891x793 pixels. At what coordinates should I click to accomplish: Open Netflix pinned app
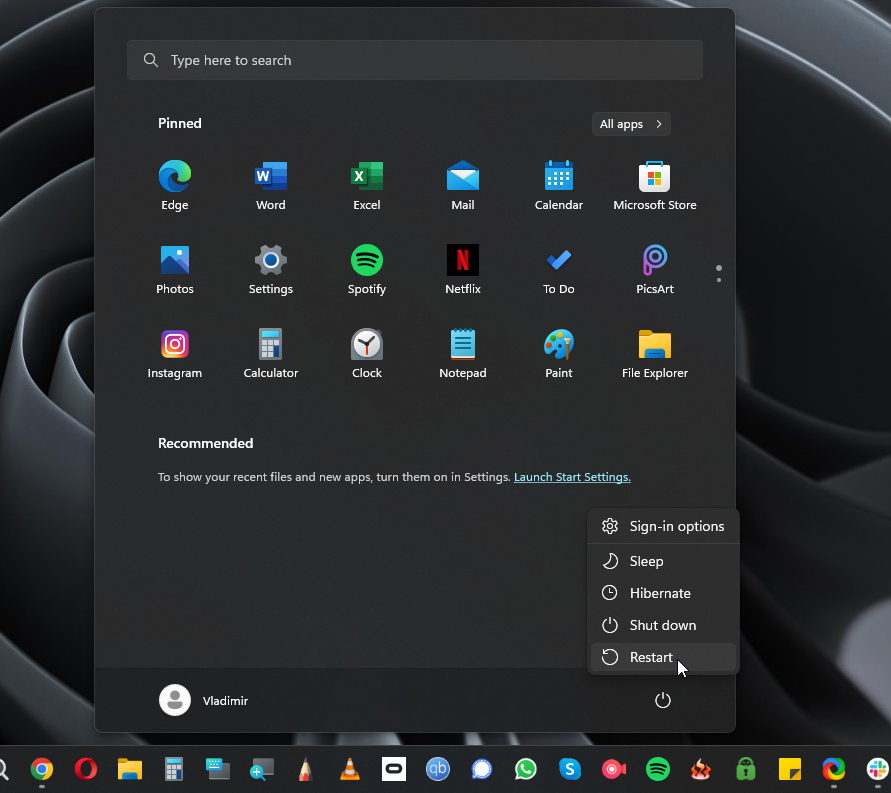[463, 270]
